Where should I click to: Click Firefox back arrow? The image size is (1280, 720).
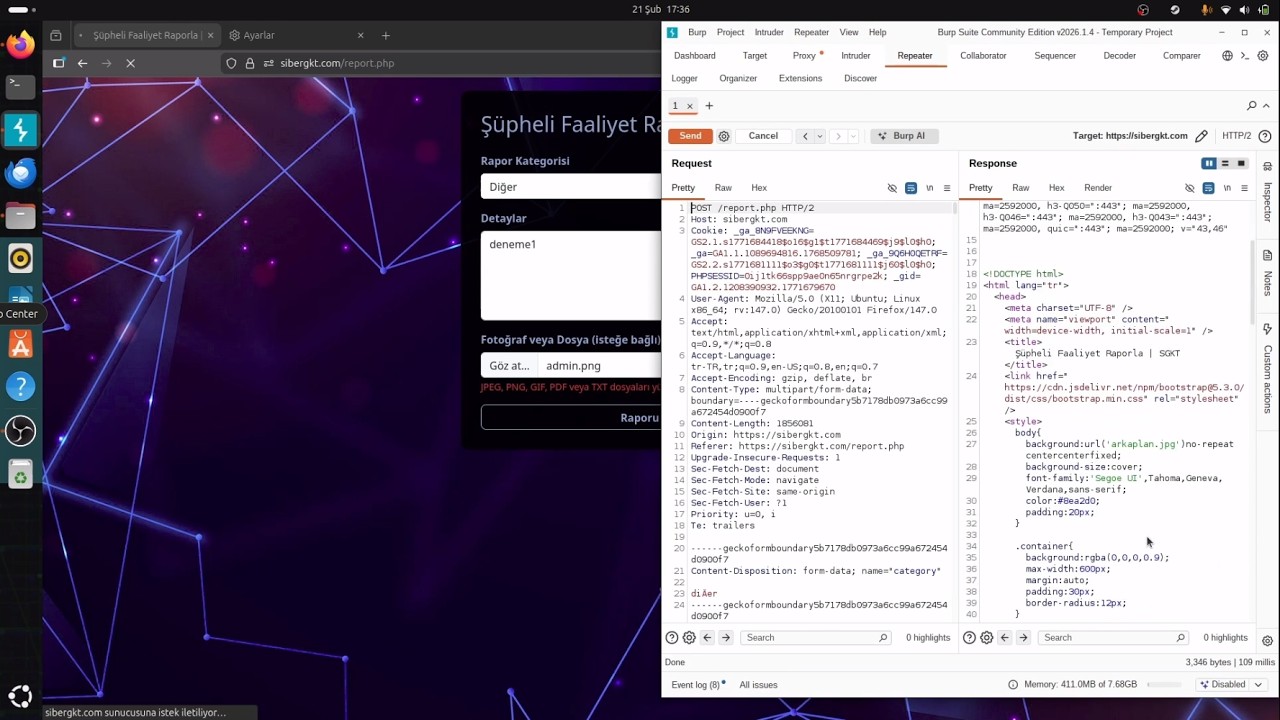point(82,63)
